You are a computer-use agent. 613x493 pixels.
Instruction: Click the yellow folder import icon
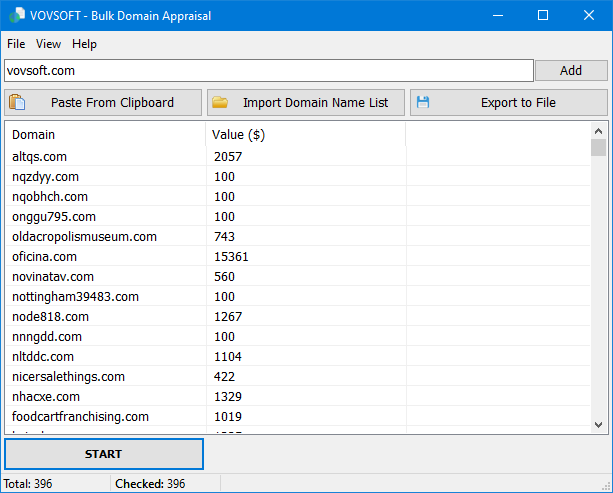[220, 102]
